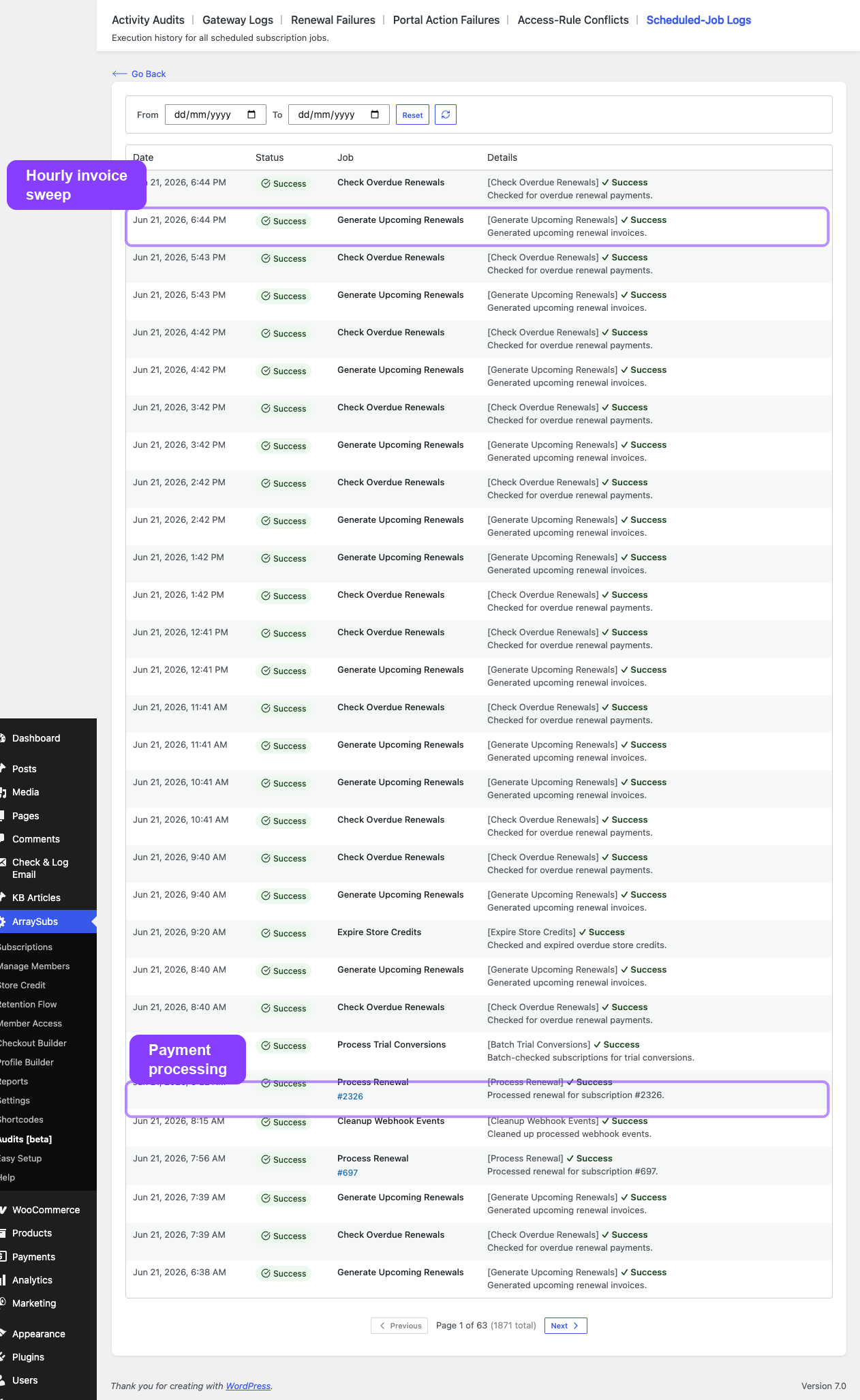The width and height of the screenshot is (860, 1400).
Task: Click the Job column header
Action: click(345, 157)
